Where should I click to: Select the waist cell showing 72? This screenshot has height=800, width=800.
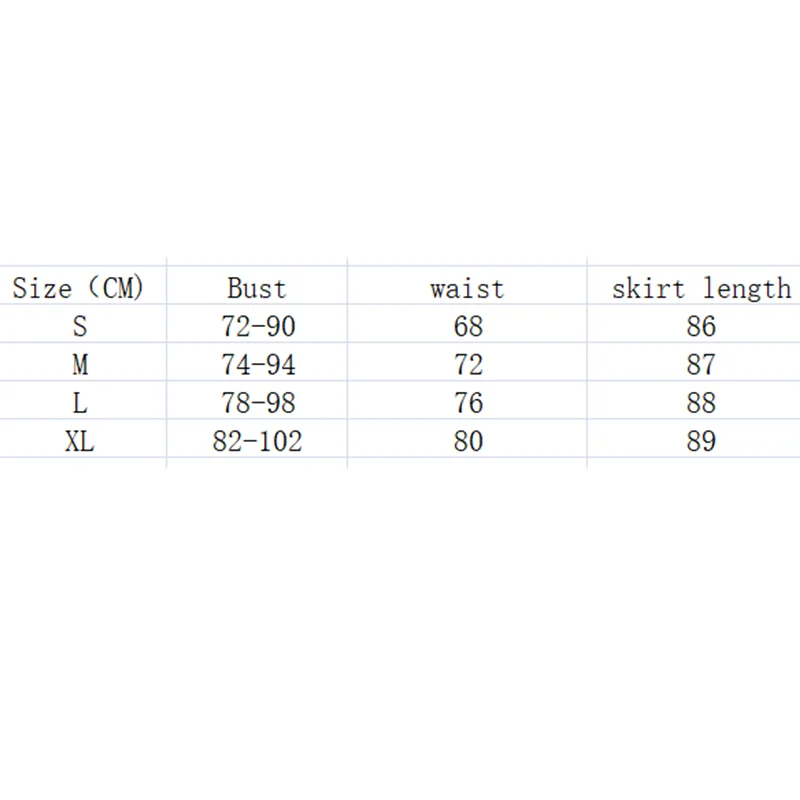tap(468, 365)
